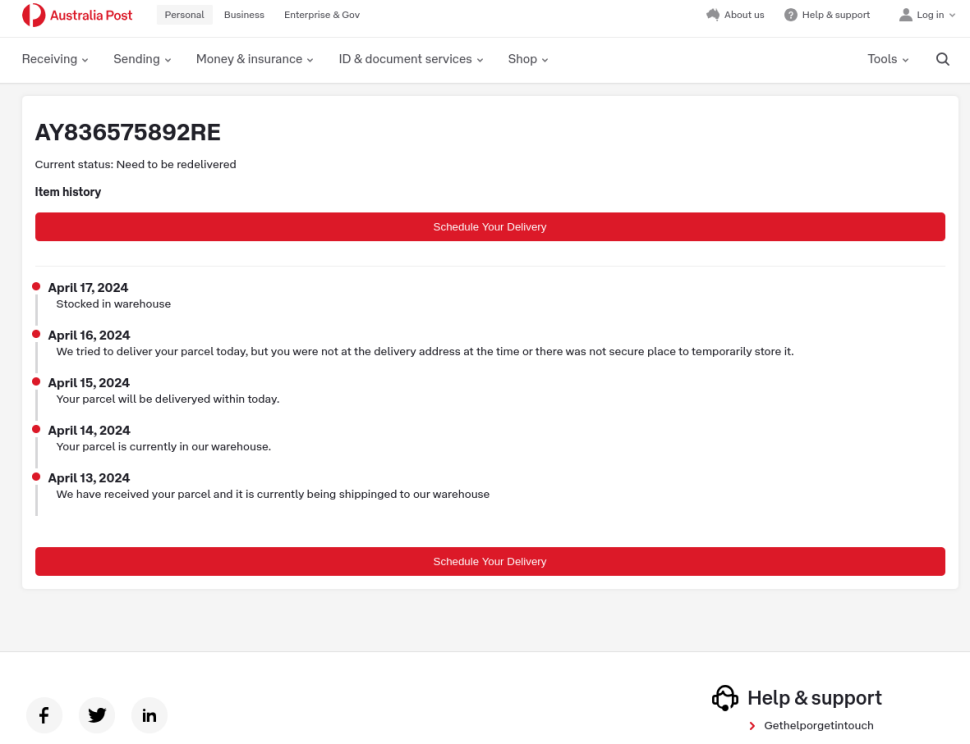
Task: Click the question mark Help & support icon
Action: coord(789,15)
